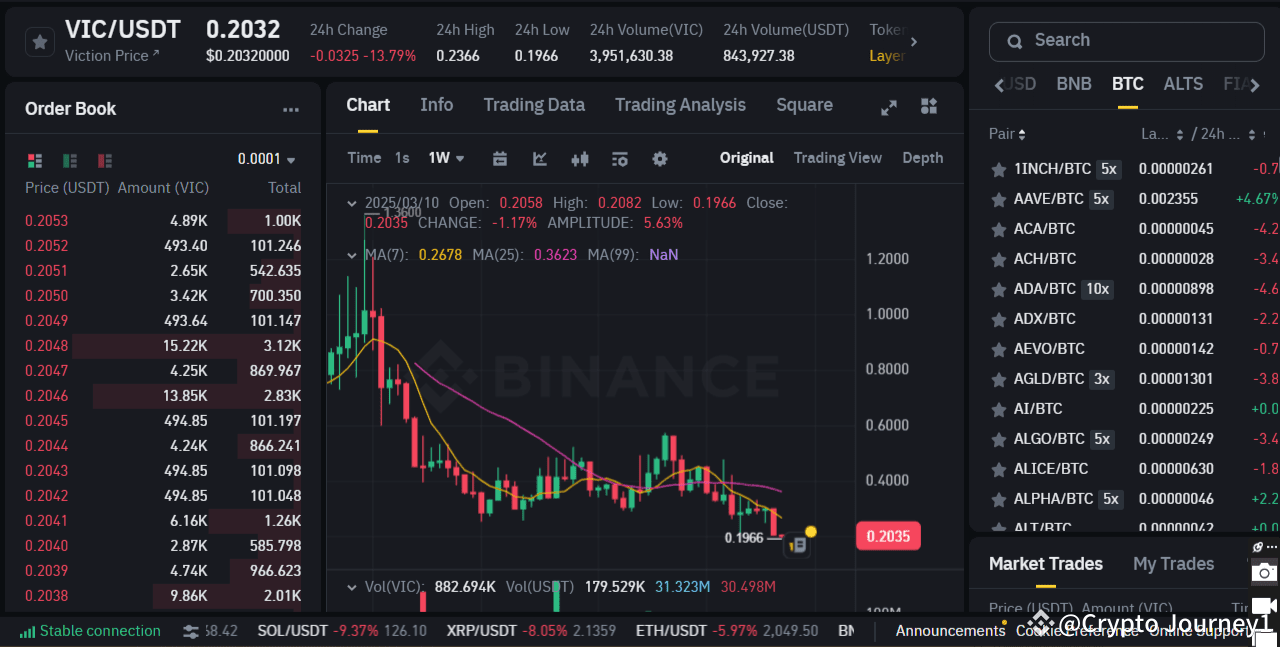Open the My Trades tab

click(1173, 563)
